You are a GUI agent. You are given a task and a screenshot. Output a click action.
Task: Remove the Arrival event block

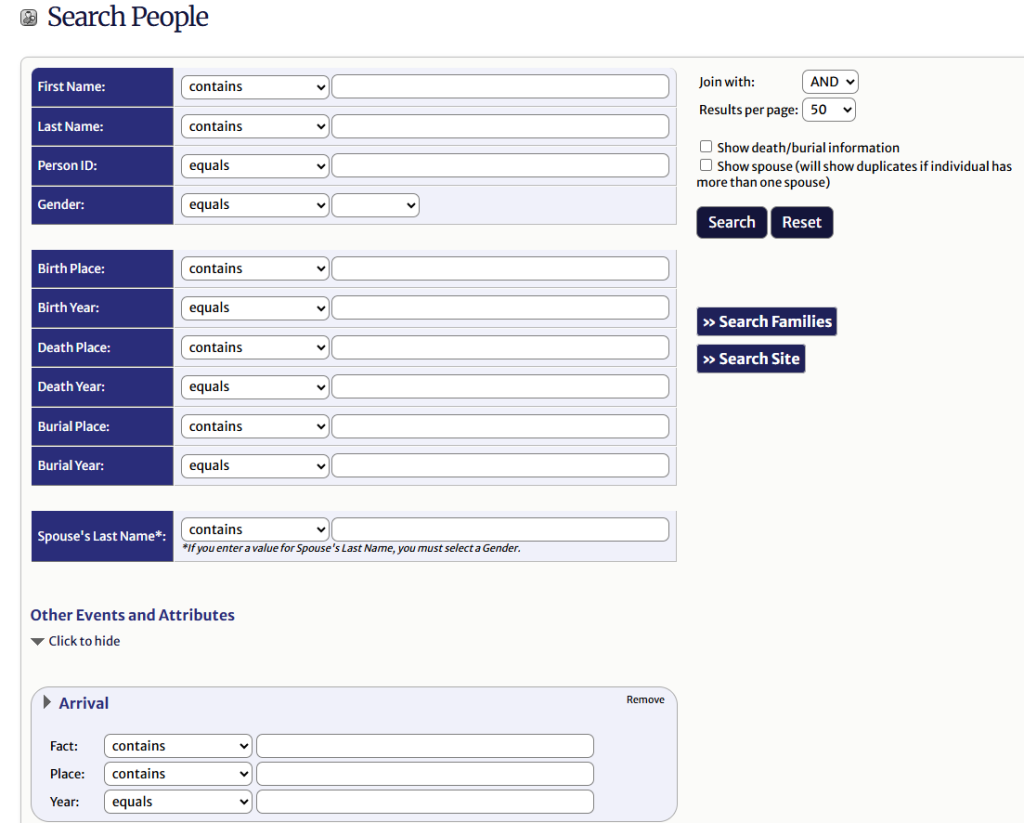[645, 699]
